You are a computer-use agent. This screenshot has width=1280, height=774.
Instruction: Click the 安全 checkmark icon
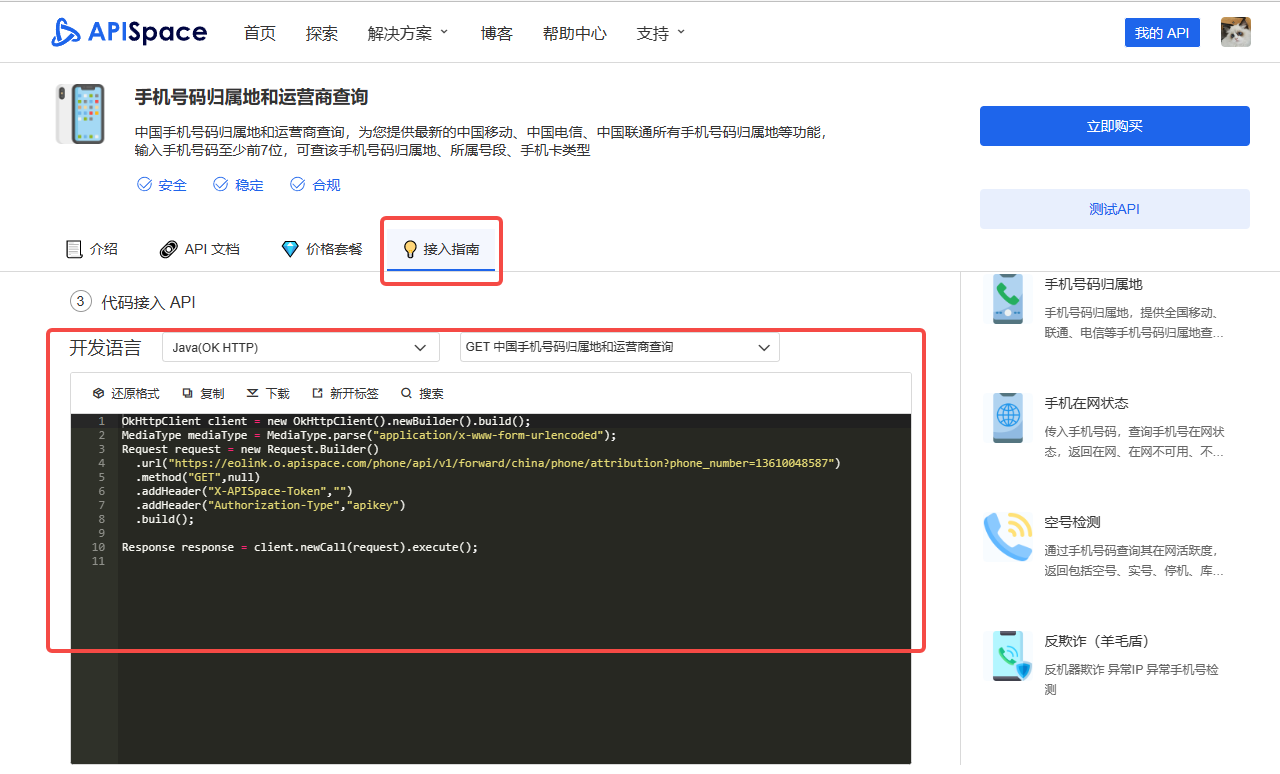(x=144, y=185)
